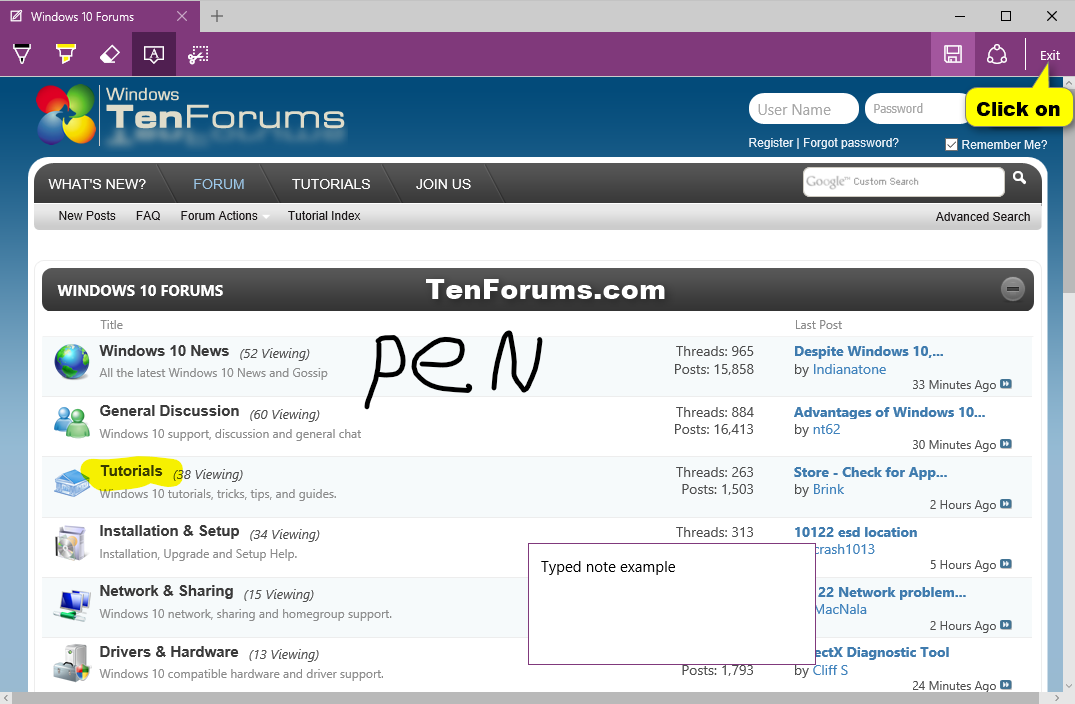
Task: Go to last post 30 Minutes Ago icon
Action: [1006, 444]
